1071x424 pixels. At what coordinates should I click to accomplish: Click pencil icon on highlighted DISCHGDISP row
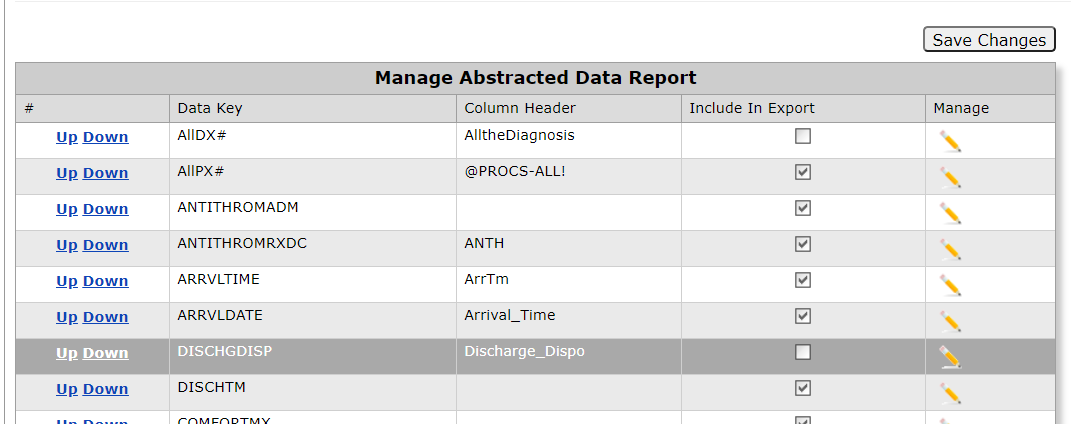[x=950, y=358]
